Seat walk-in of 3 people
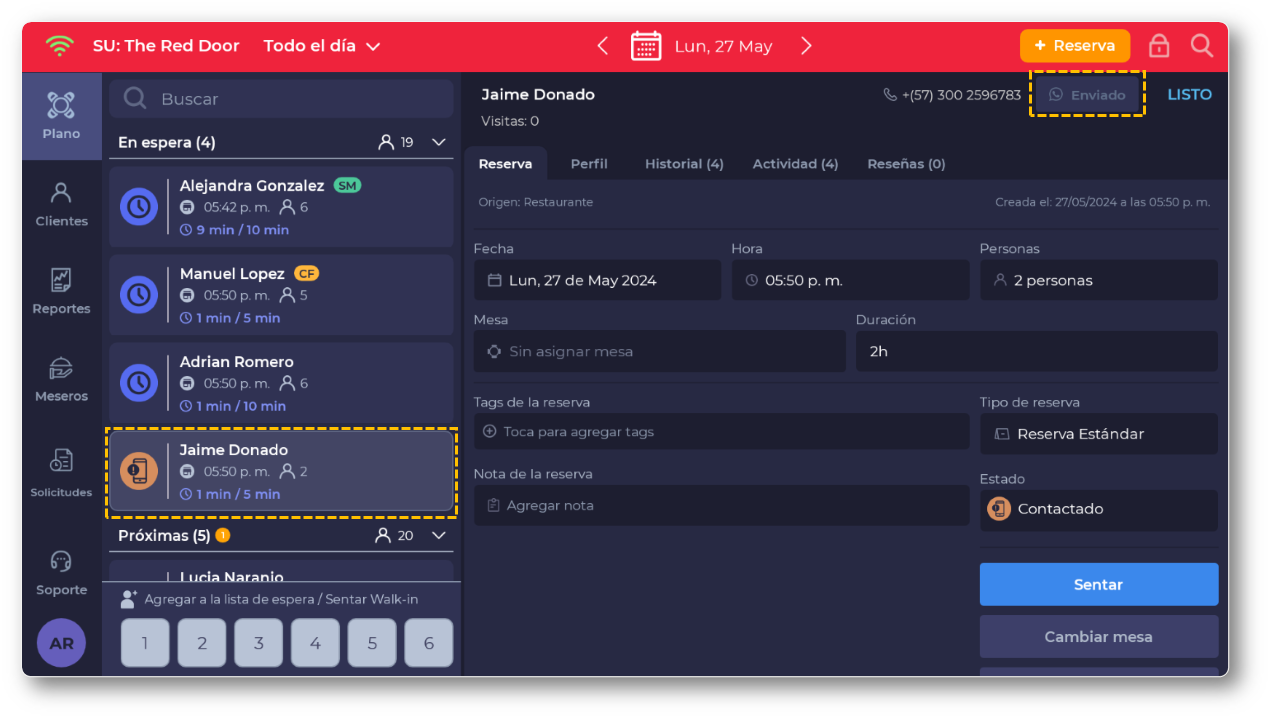1271x719 pixels. pyautogui.click(x=259, y=643)
